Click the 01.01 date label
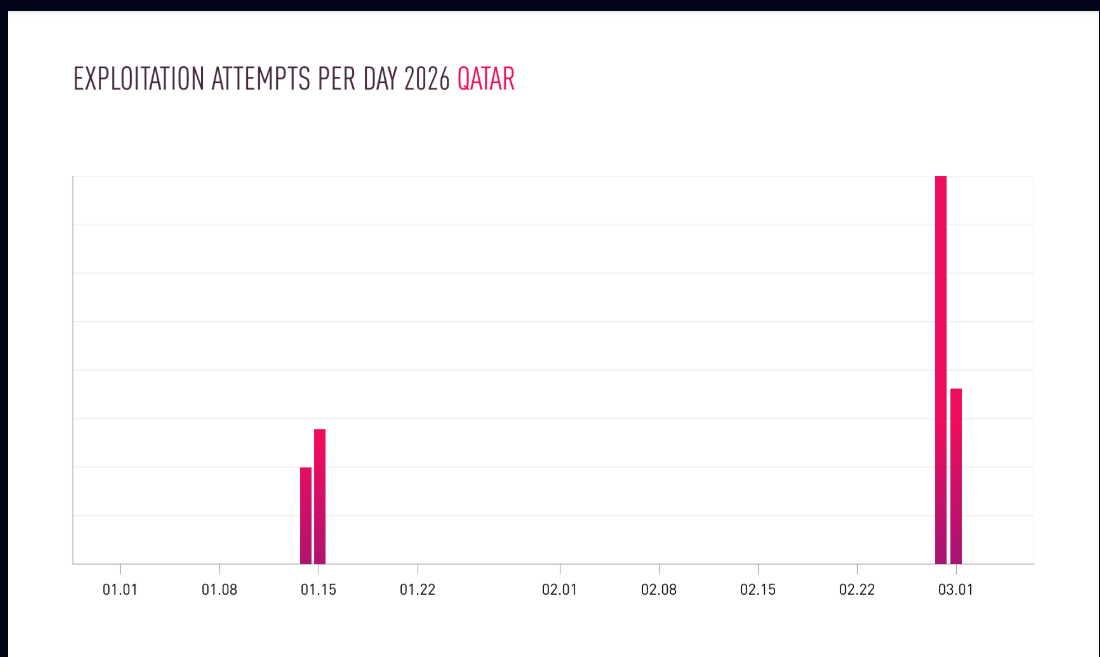The width and height of the screenshot is (1100, 657). pos(120,590)
